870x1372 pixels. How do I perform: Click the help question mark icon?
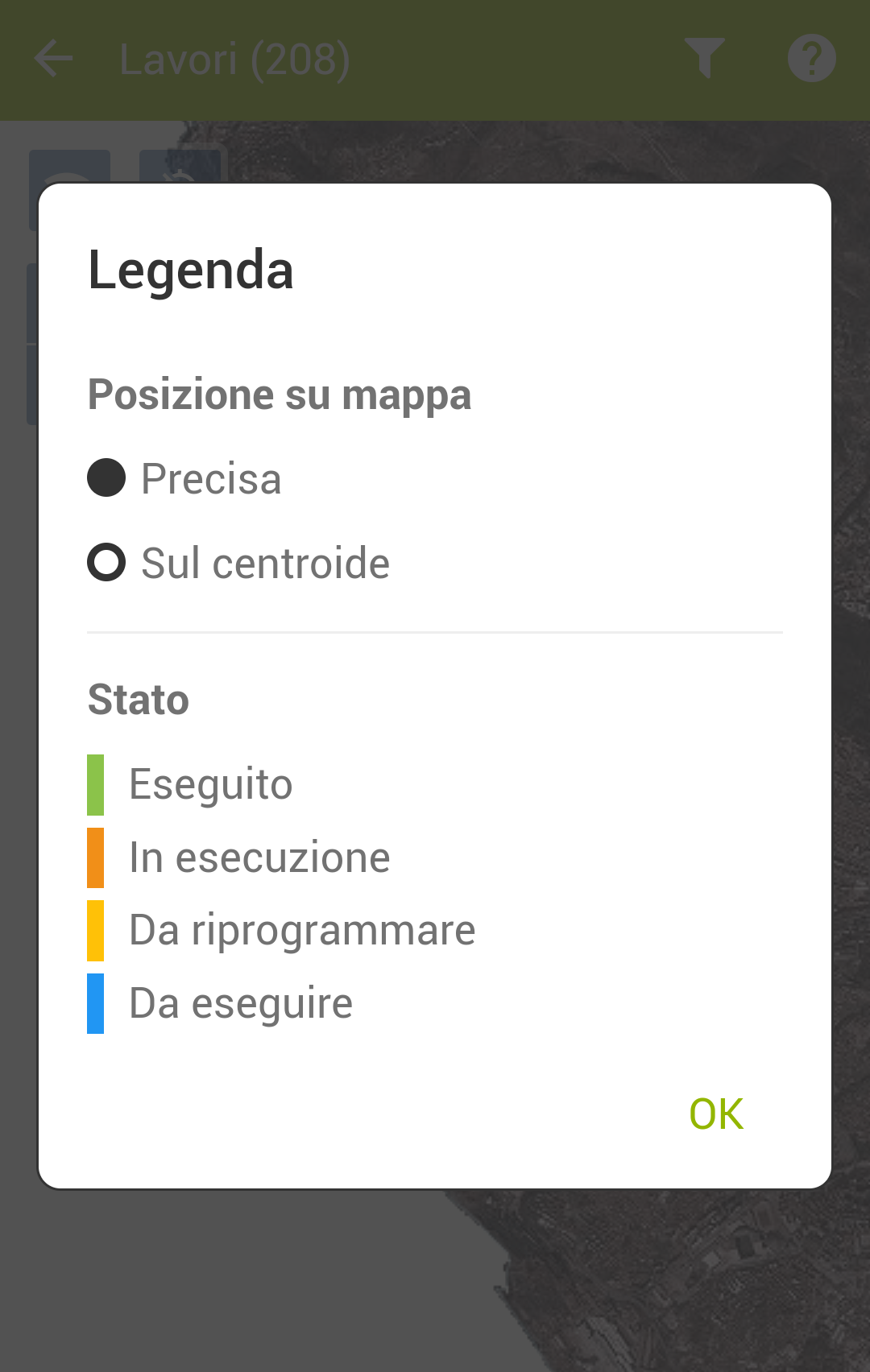click(811, 59)
